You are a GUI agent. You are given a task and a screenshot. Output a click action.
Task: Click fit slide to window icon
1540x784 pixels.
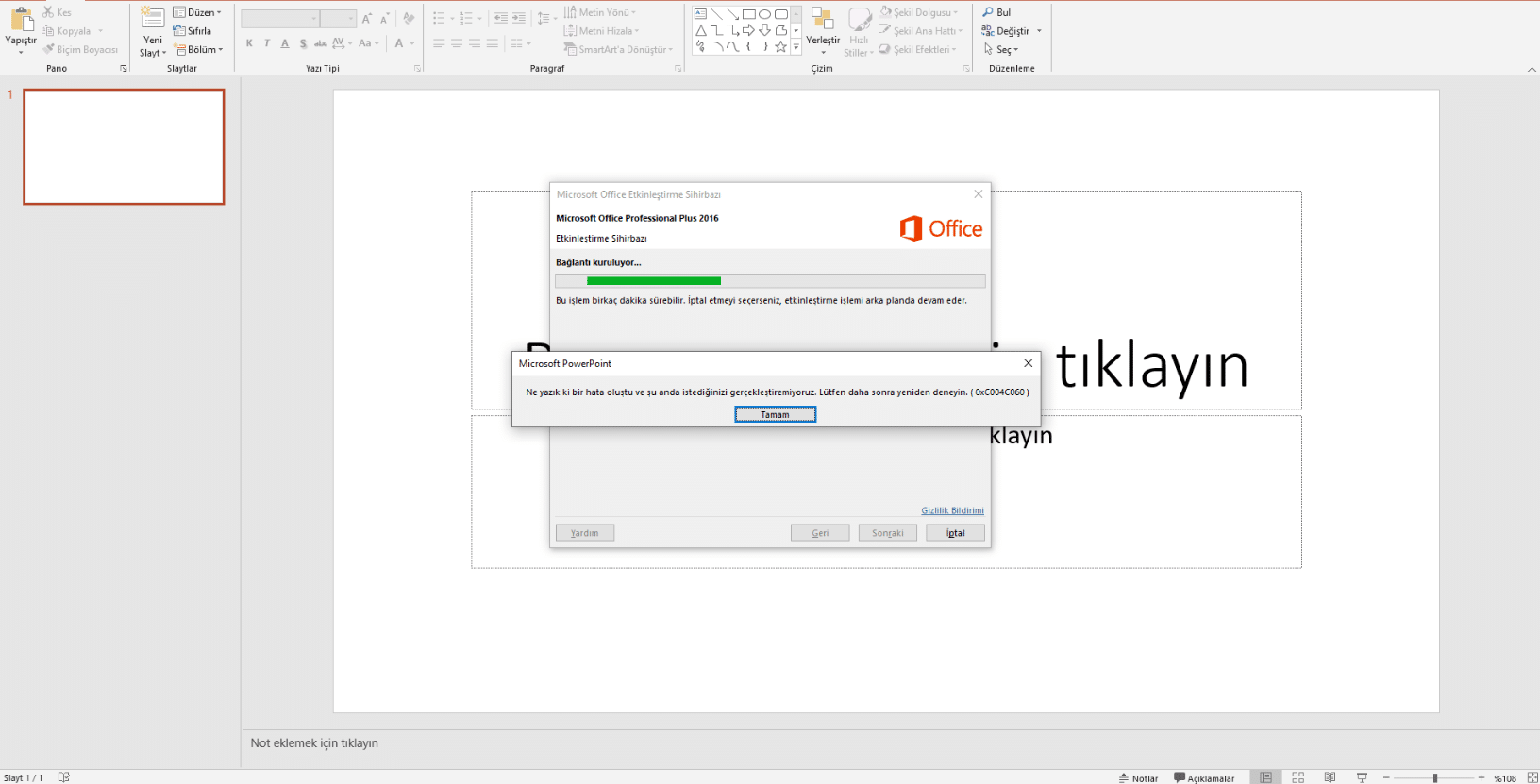tap(1532, 777)
